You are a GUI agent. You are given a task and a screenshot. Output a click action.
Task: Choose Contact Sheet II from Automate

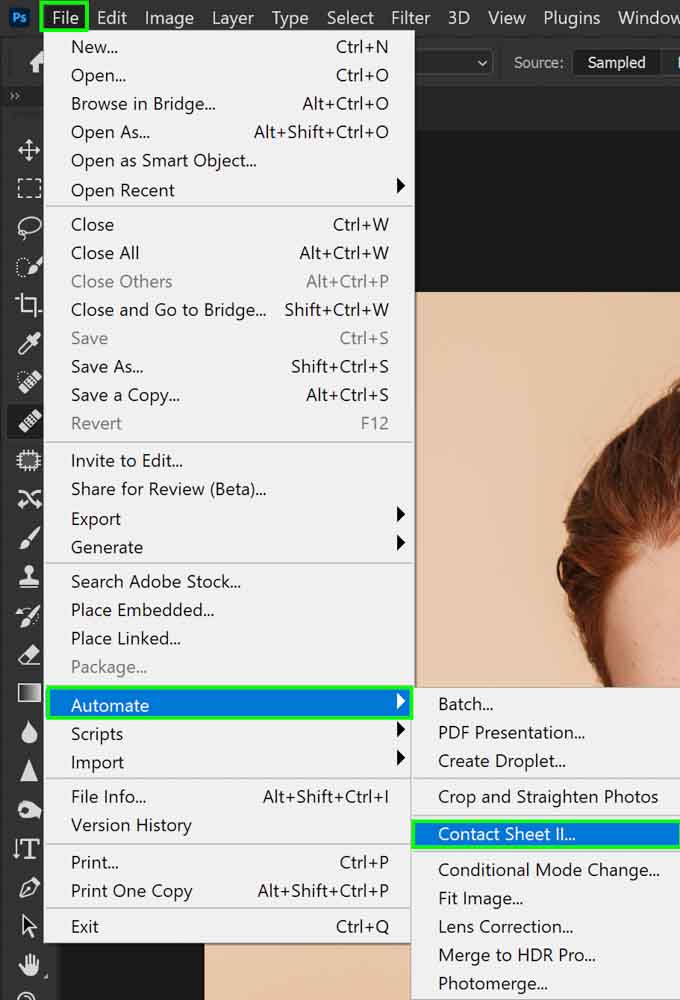[x=507, y=834]
